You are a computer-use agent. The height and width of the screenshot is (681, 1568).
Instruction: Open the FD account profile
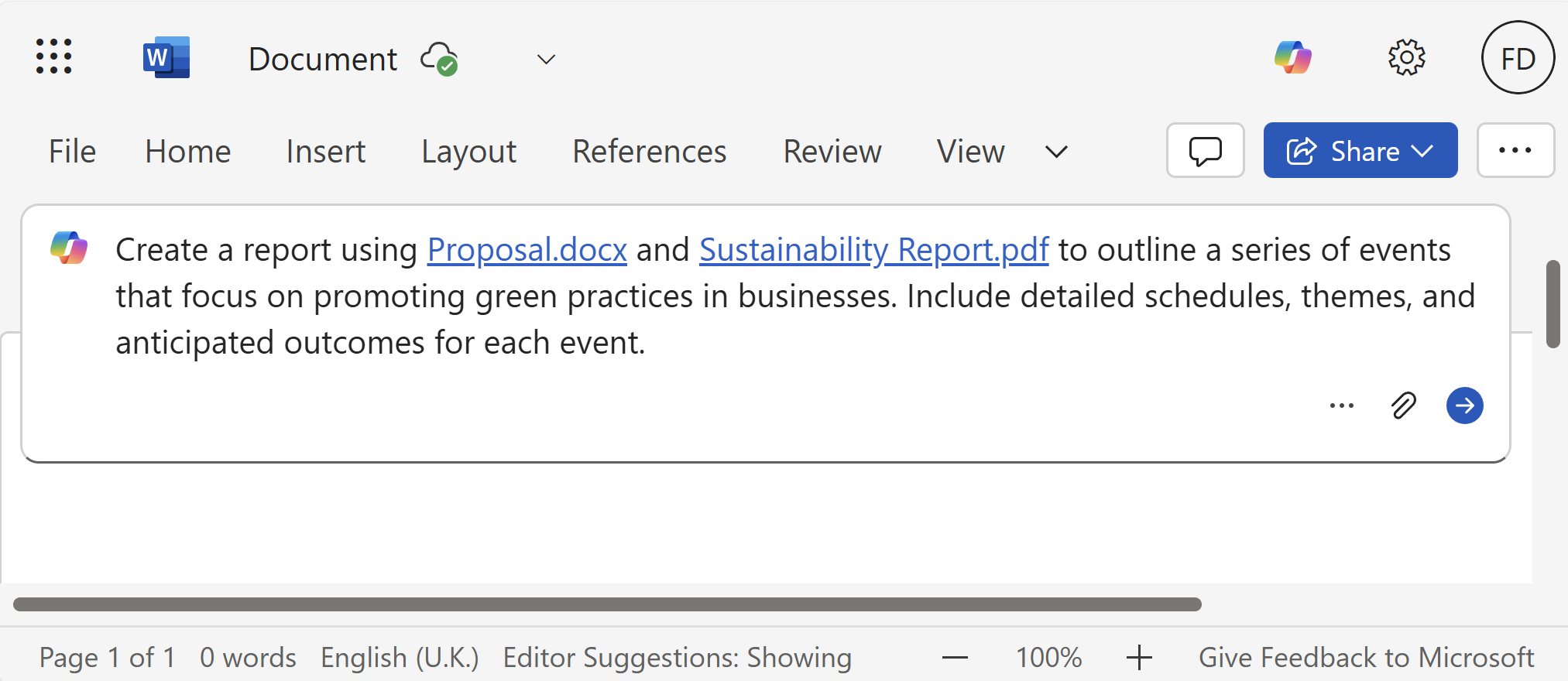pos(1518,57)
